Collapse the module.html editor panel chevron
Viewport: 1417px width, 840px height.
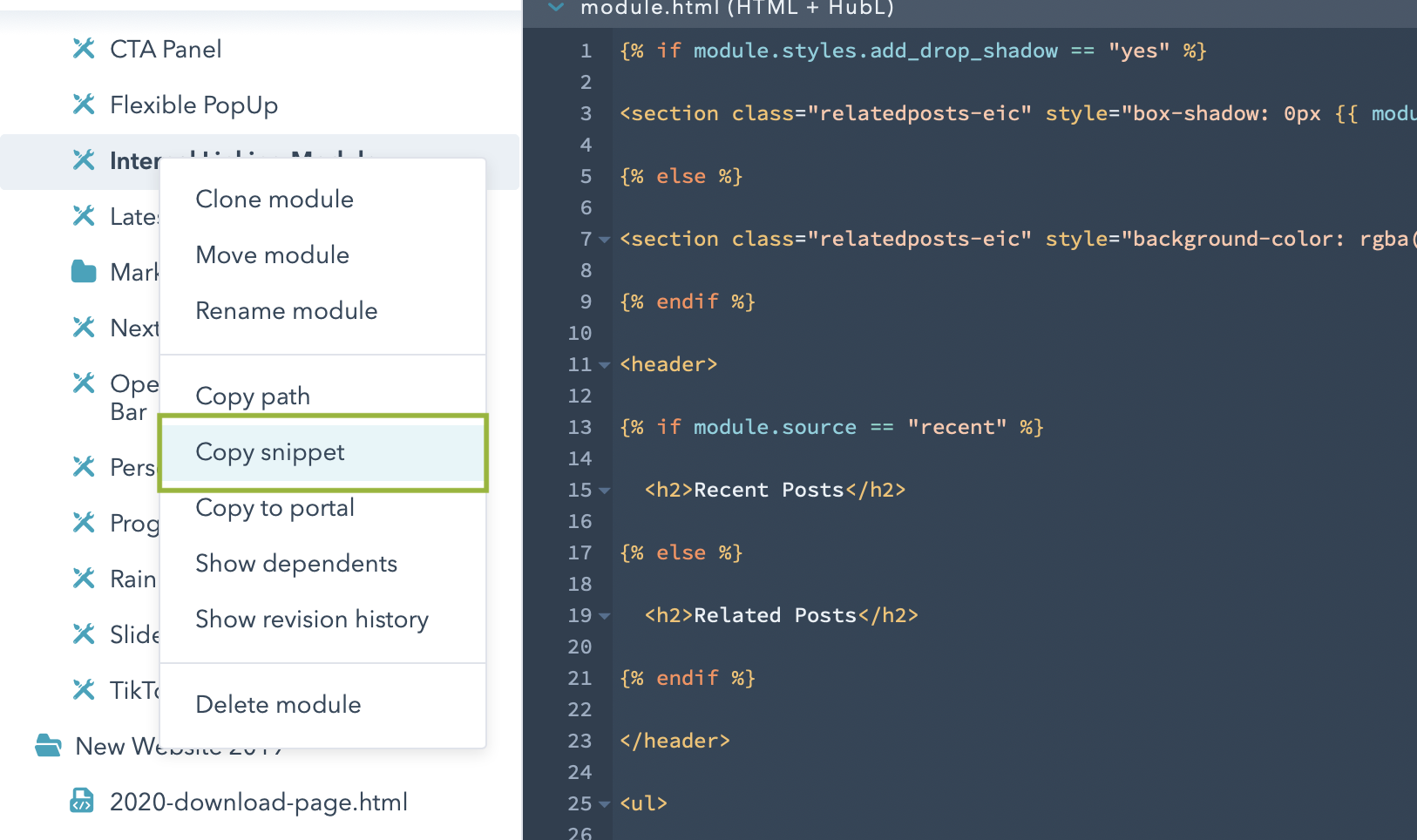(x=555, y=8)
